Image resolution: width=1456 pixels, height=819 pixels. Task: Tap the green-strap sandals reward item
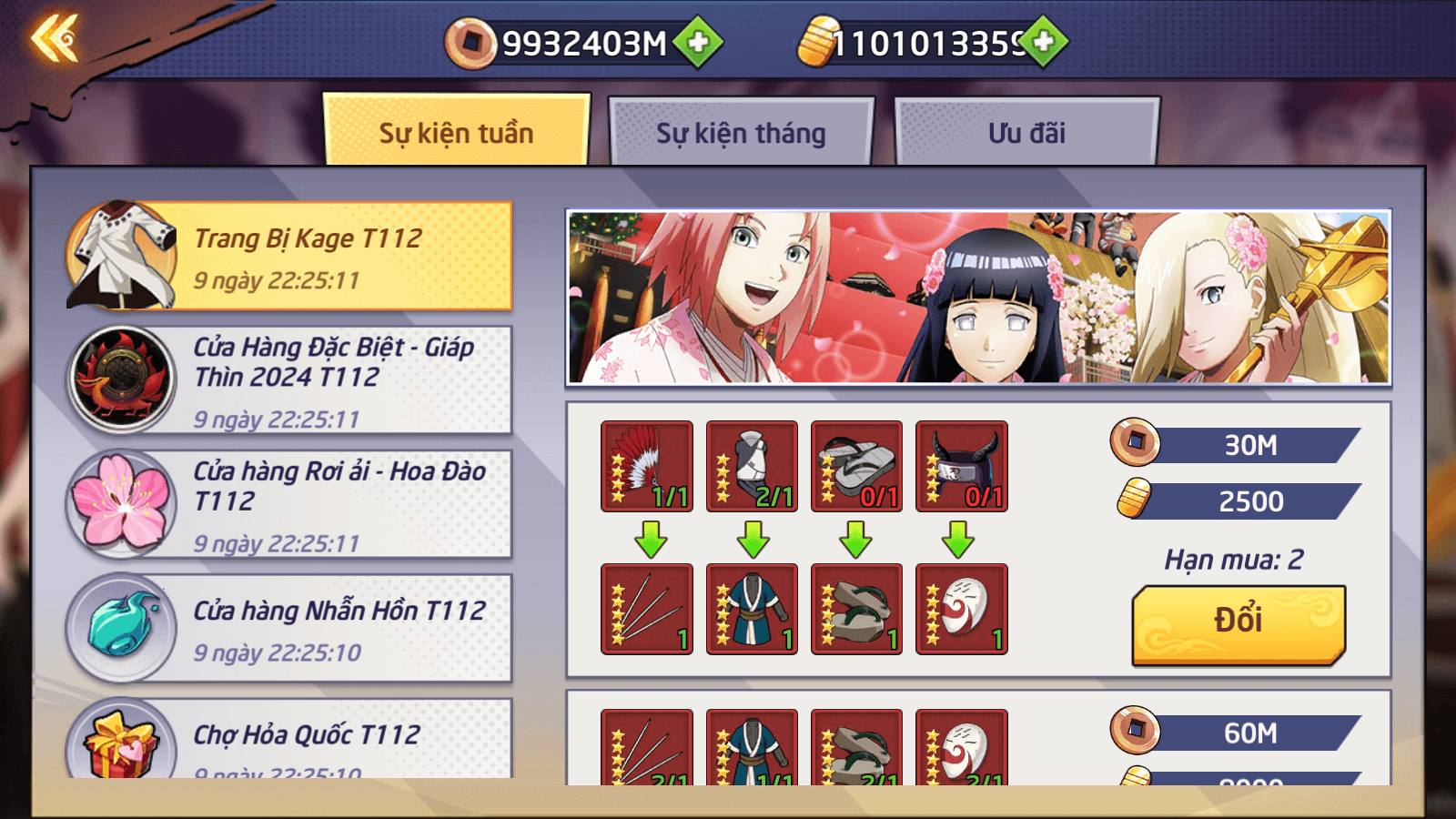[x=856, y=609]
